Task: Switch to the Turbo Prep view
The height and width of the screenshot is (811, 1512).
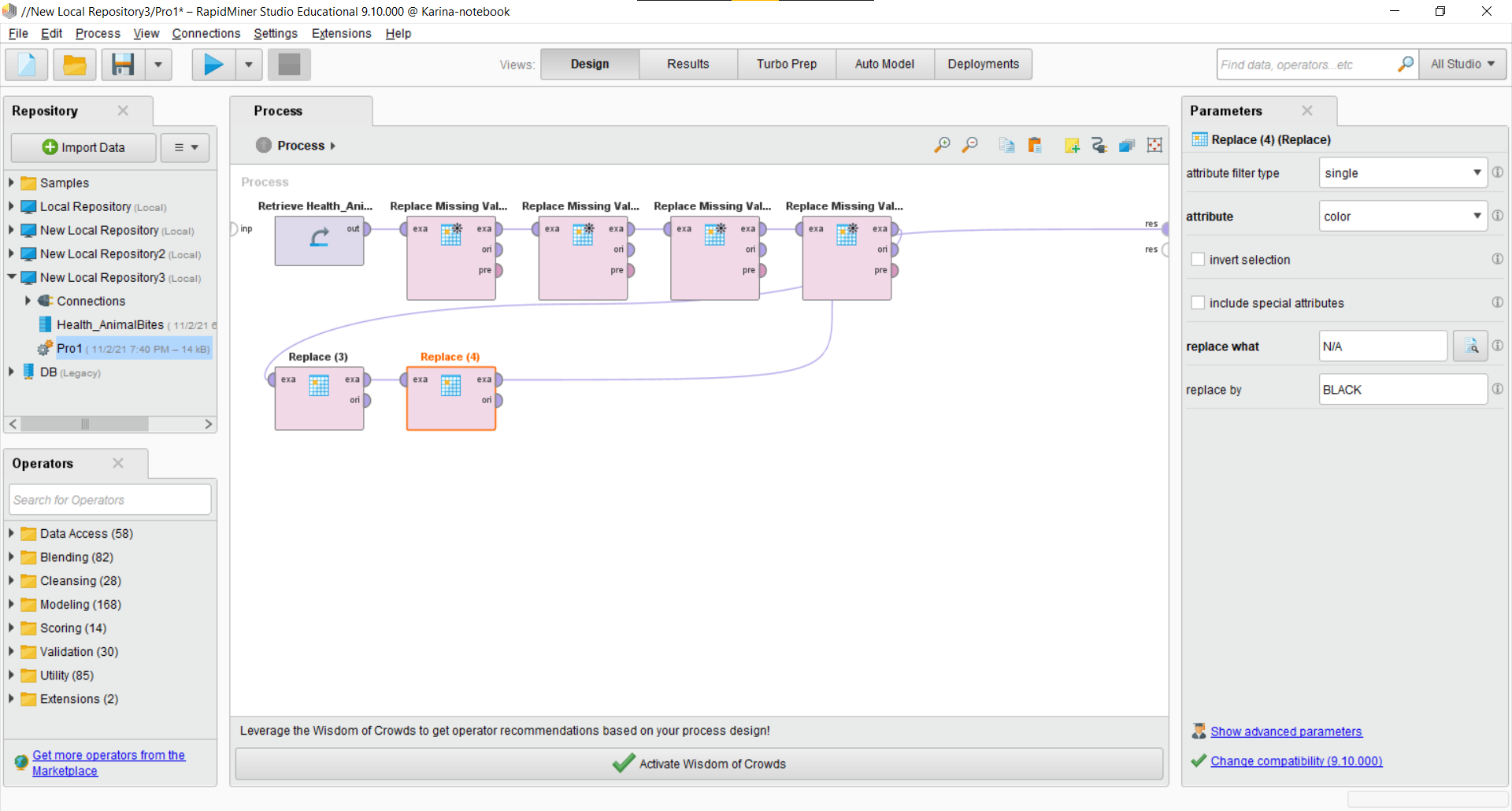Action: pos(787,65)
